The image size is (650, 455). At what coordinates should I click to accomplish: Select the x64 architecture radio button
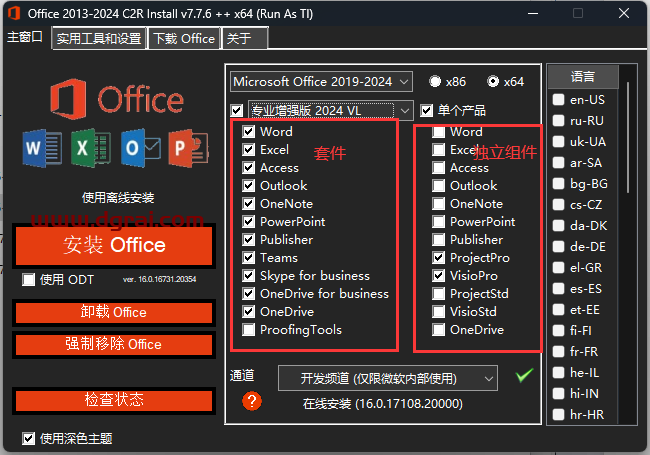click(493, 81)
